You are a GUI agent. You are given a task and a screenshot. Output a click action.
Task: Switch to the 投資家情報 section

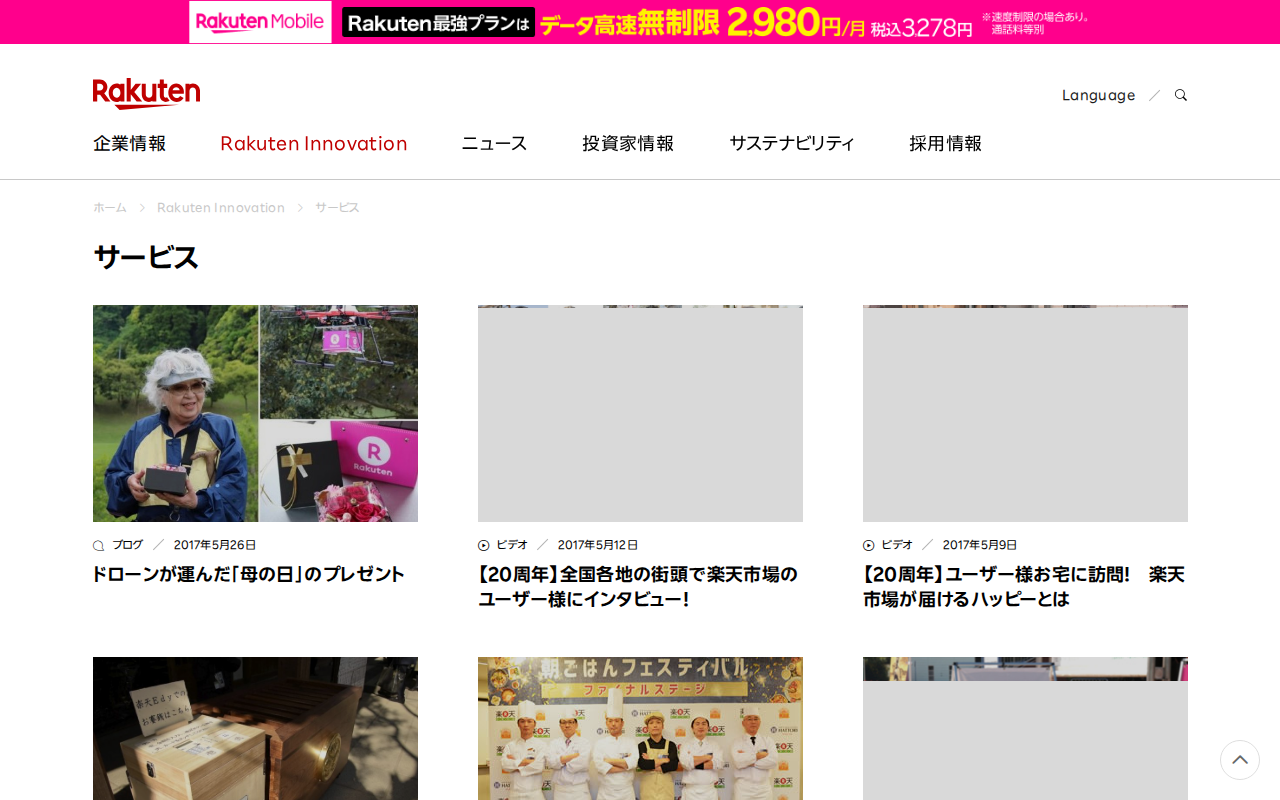click(x=628, y=142)
